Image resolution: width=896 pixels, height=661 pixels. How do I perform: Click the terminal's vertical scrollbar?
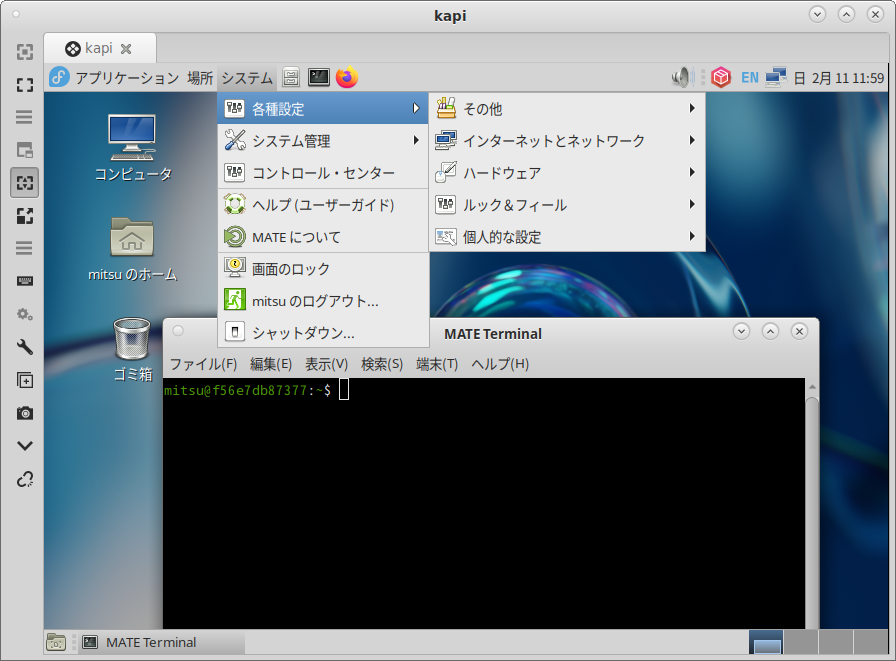point(812,500)
